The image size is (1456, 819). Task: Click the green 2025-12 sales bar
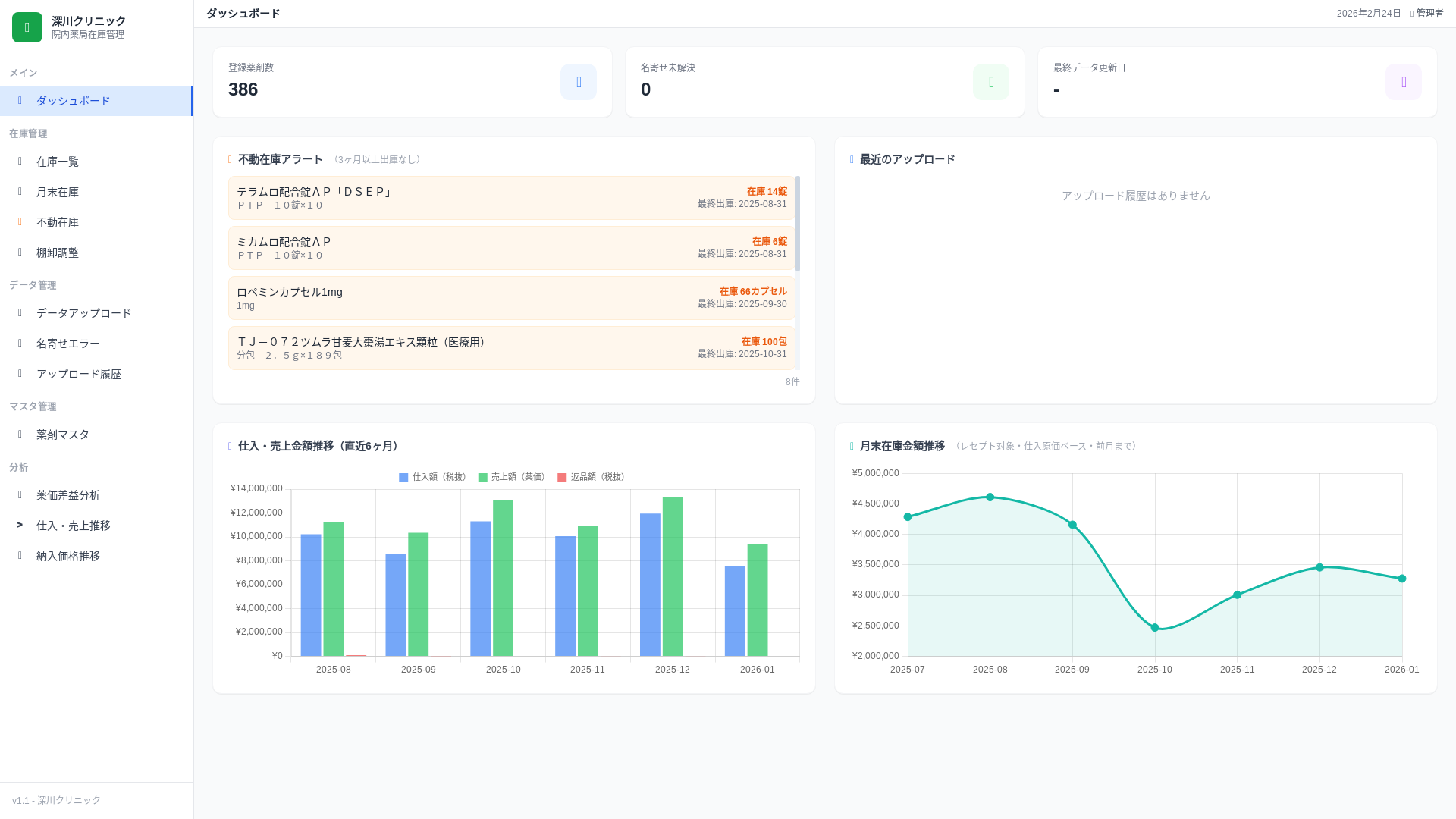(x=673, y=577)
